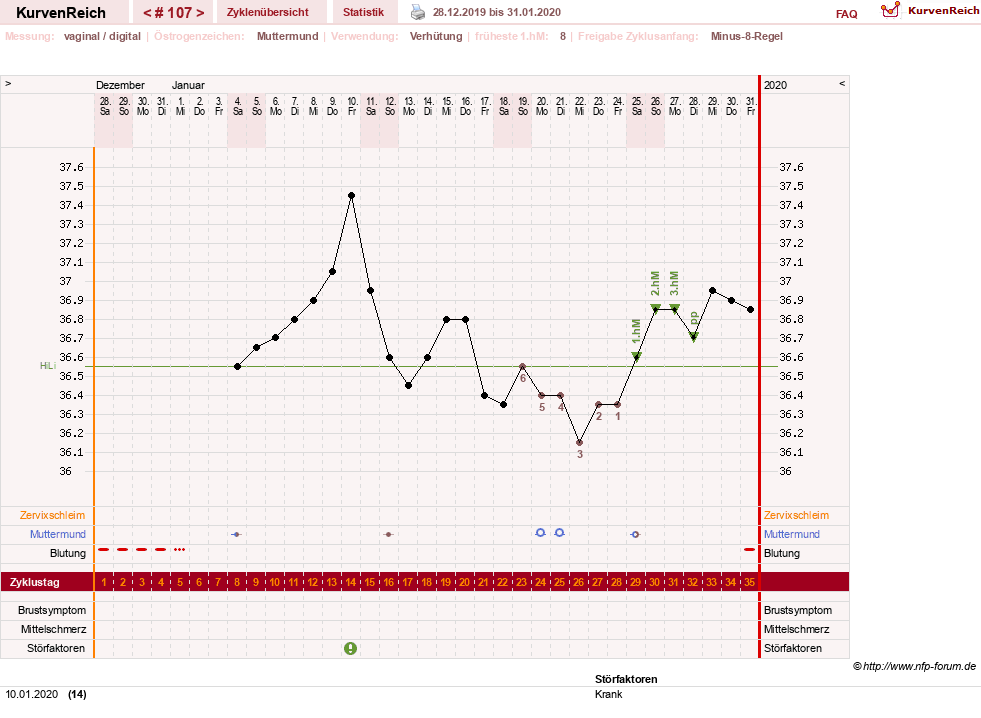This screenshot has height=718, width=981.
Task: Click the last temperature point on January 31
Action: 751,310
